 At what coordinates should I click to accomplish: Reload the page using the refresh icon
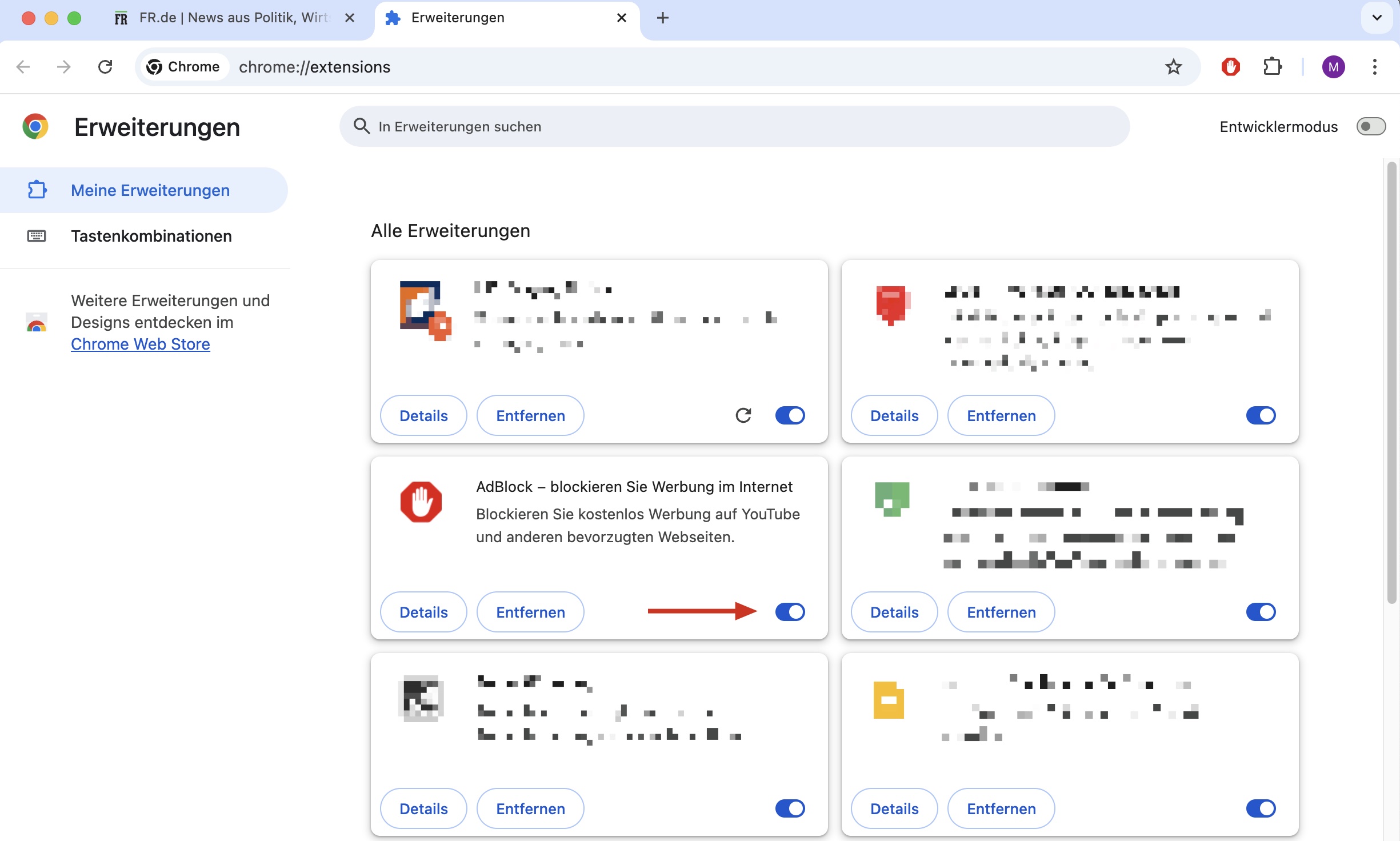(105, 67)
